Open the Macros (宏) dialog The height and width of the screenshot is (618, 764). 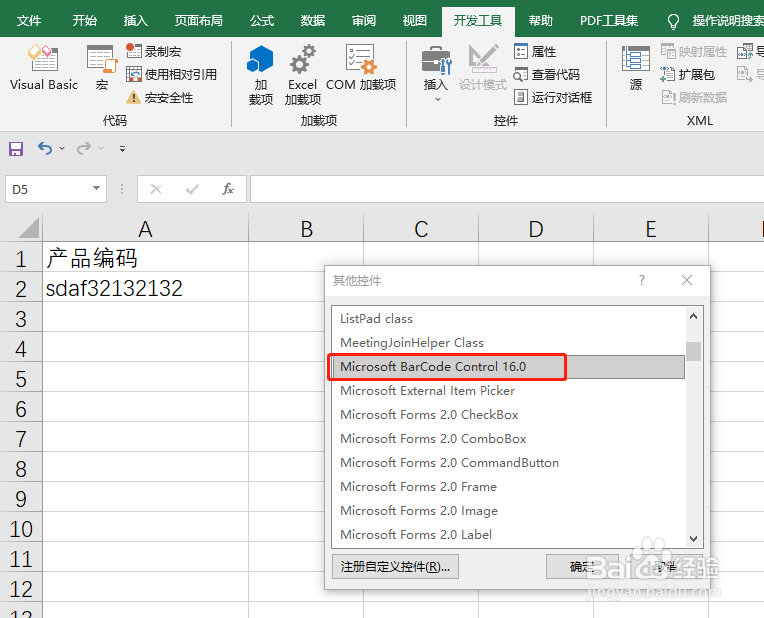[x=102, y=67]
